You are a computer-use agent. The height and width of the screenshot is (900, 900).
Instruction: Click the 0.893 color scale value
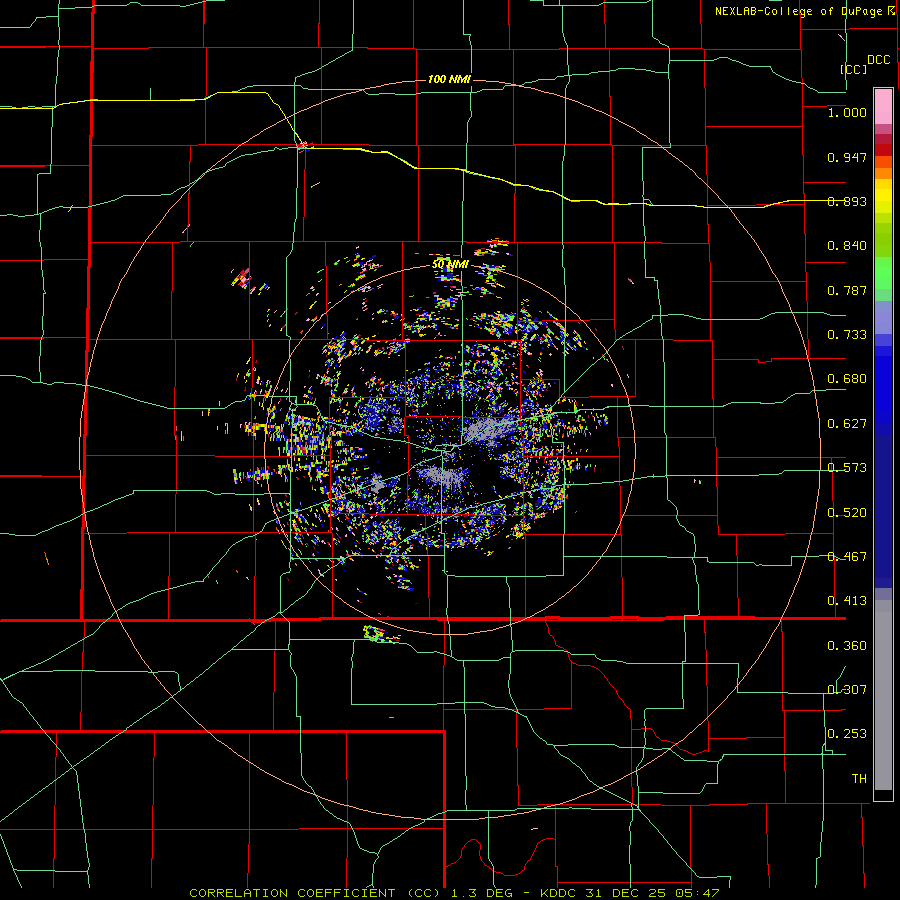click(847, 201)
